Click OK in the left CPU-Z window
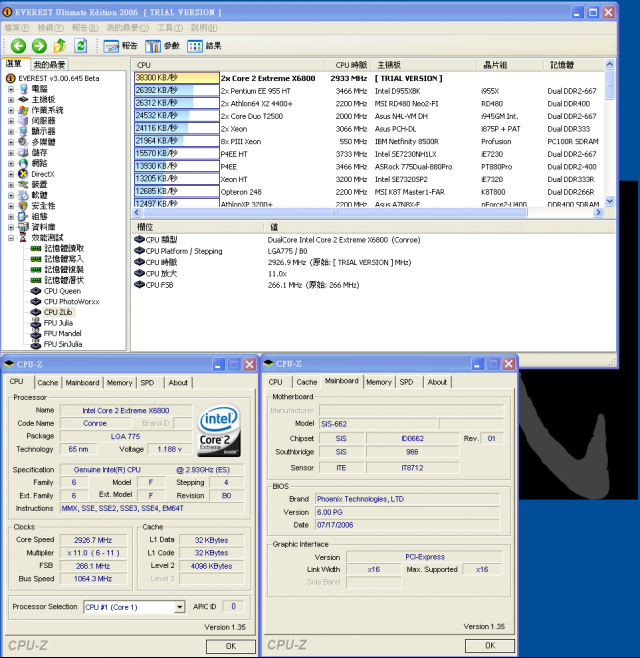This screenshot has height=658, width=640. 231,646
